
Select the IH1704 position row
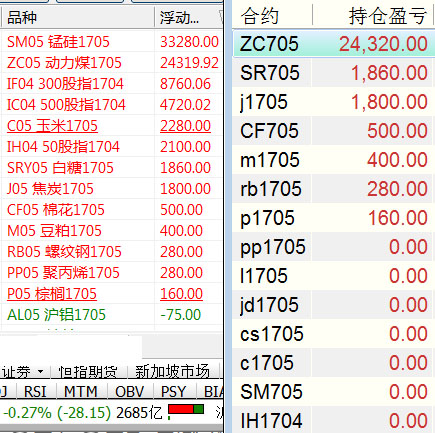click(334, 420)
